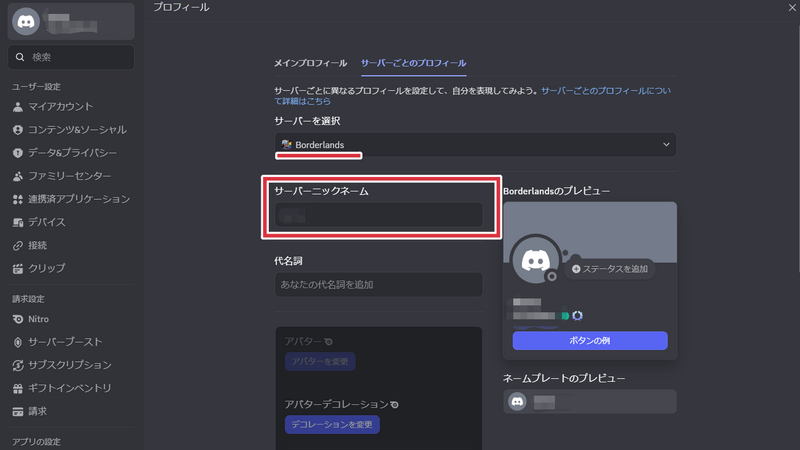Expand the サーバーを選択 dropdown chevron
The height and width of the screenshot is (450, 800).
[x=666, y=144]
